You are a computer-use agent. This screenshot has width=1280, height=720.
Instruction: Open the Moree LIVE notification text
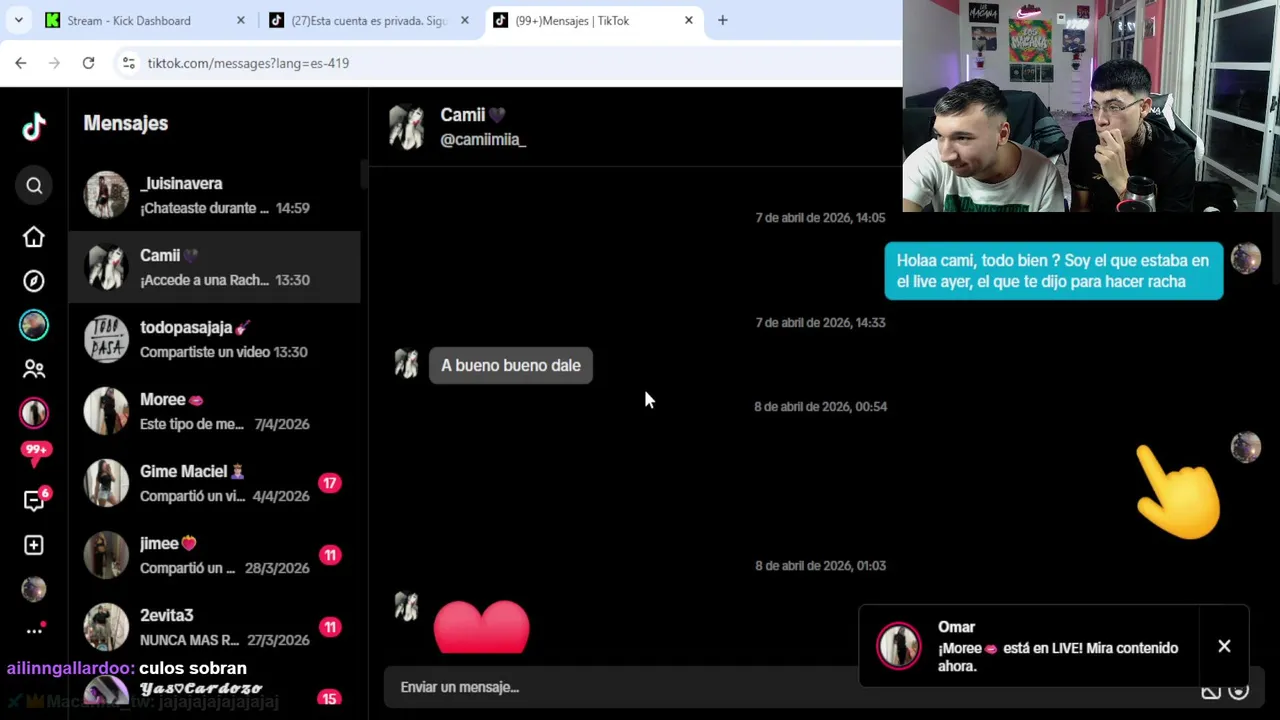click(1058, 657)
